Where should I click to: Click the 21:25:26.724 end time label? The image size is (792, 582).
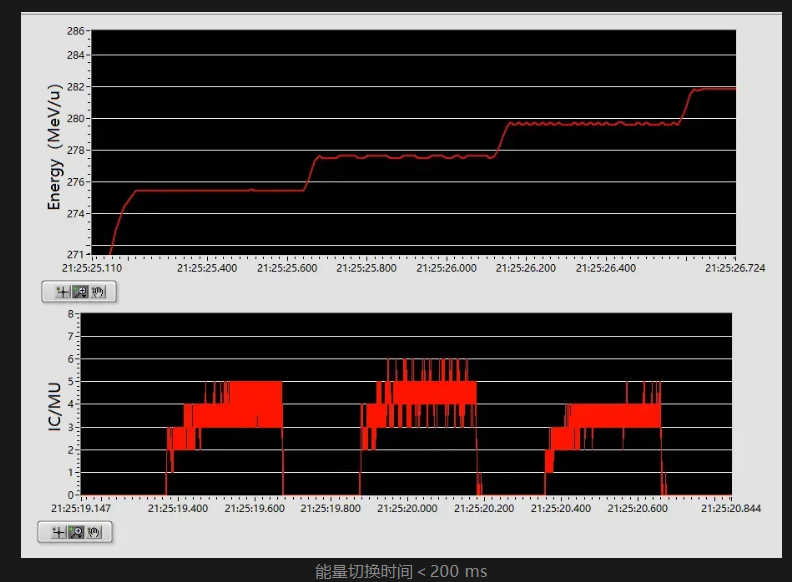735,268
